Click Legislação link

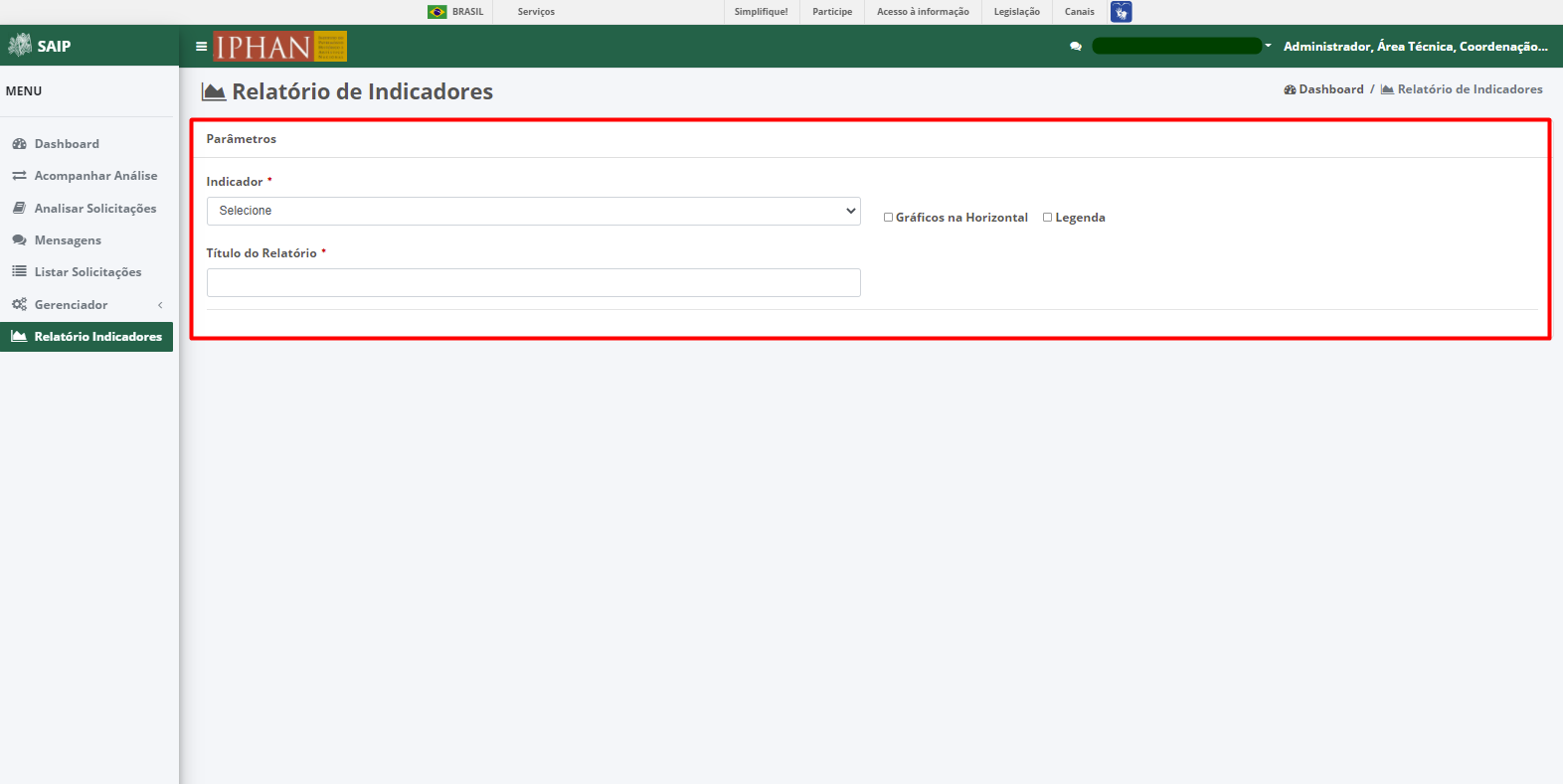tap(1017, 12)
